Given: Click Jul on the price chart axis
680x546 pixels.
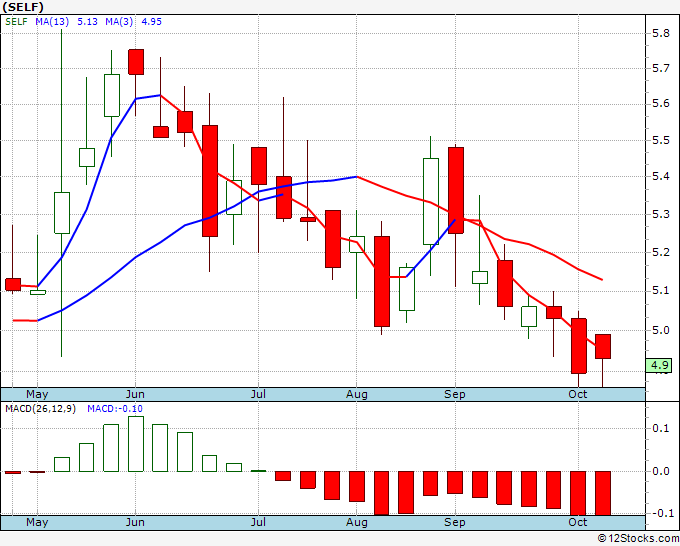Looking at the screenshot, I should coord(258,394).
